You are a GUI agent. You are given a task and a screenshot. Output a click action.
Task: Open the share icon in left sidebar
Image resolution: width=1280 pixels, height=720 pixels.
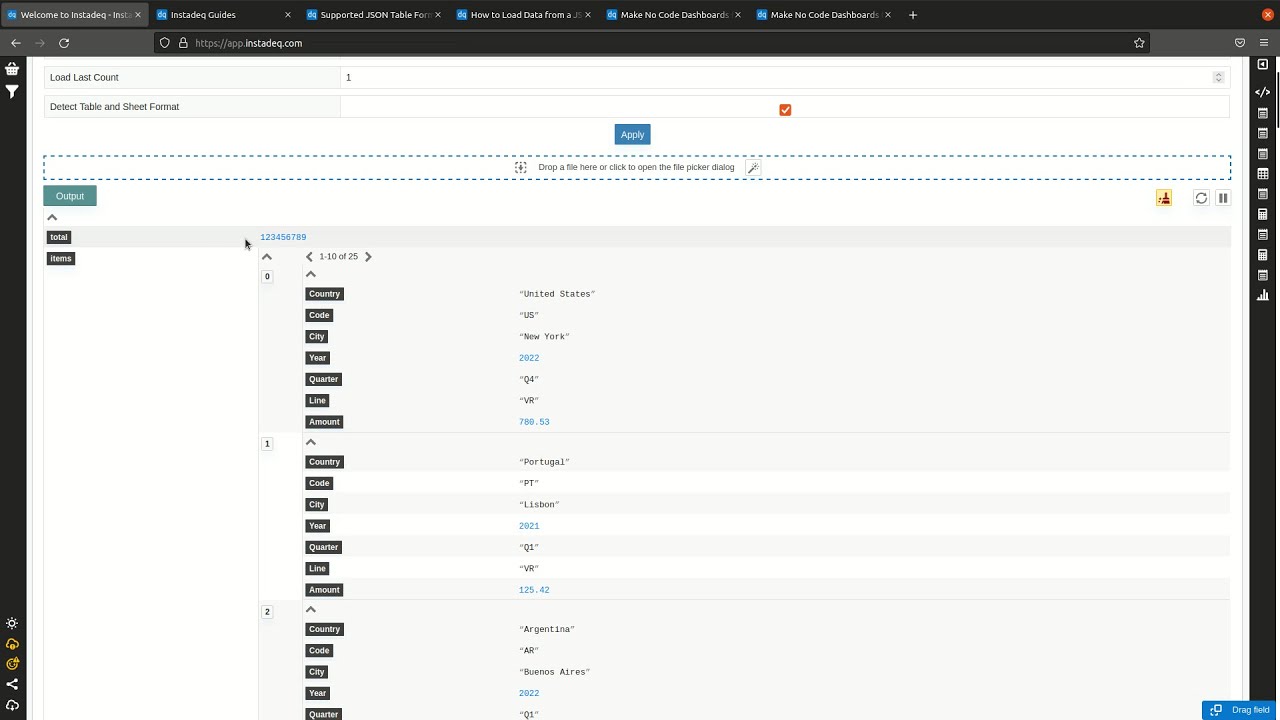point(12,684)
